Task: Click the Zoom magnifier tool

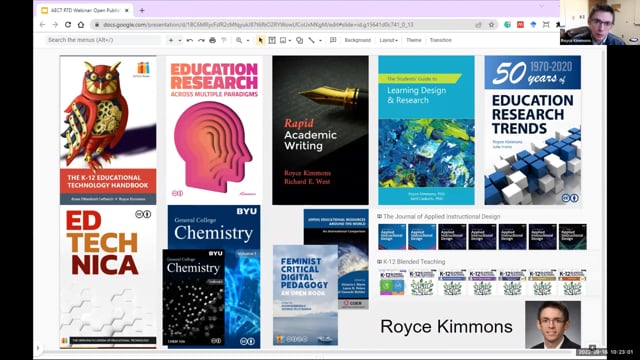Action: click(x=239, y=40)
